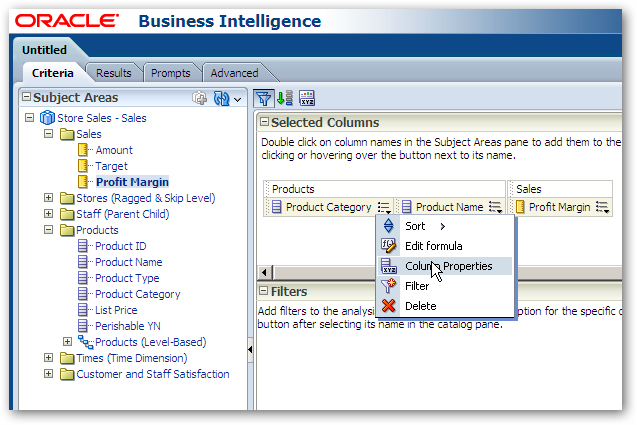Switch to the Results tab

114,73
